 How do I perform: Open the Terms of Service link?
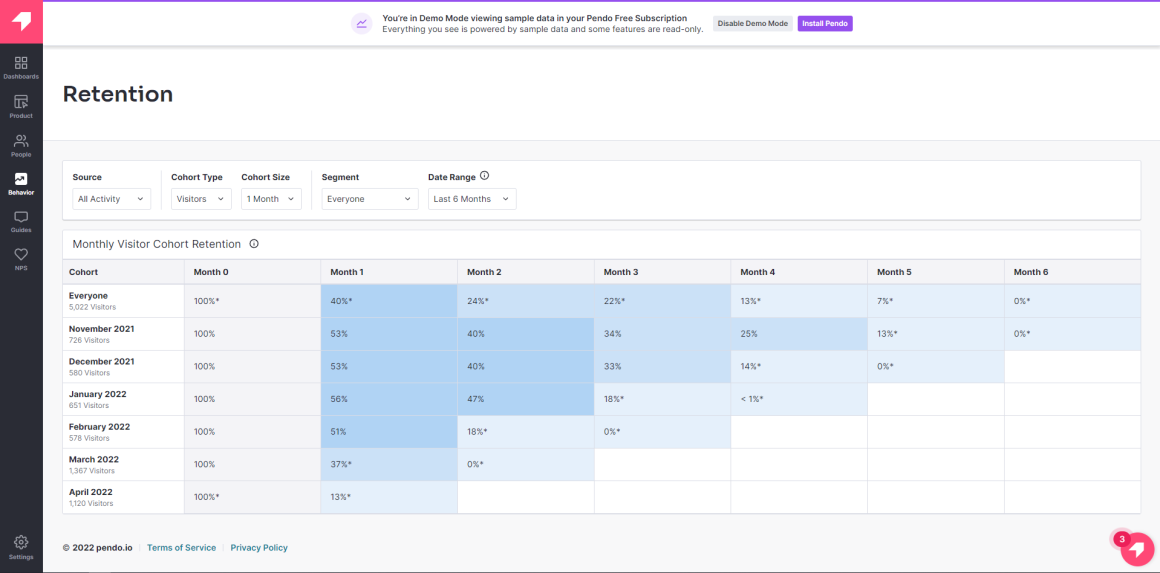(181, 548)
